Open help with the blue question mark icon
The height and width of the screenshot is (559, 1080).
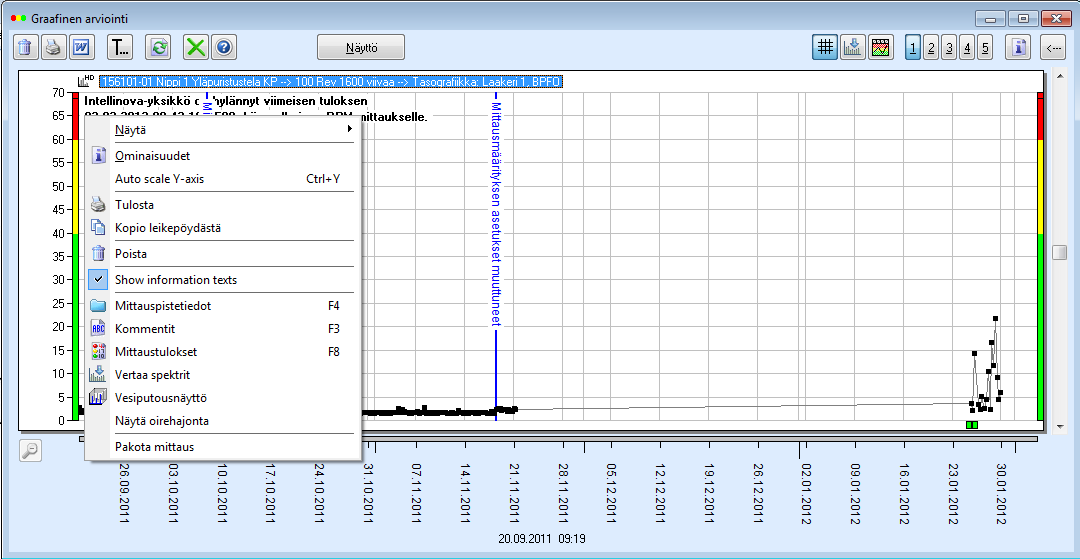pos(225,48)
